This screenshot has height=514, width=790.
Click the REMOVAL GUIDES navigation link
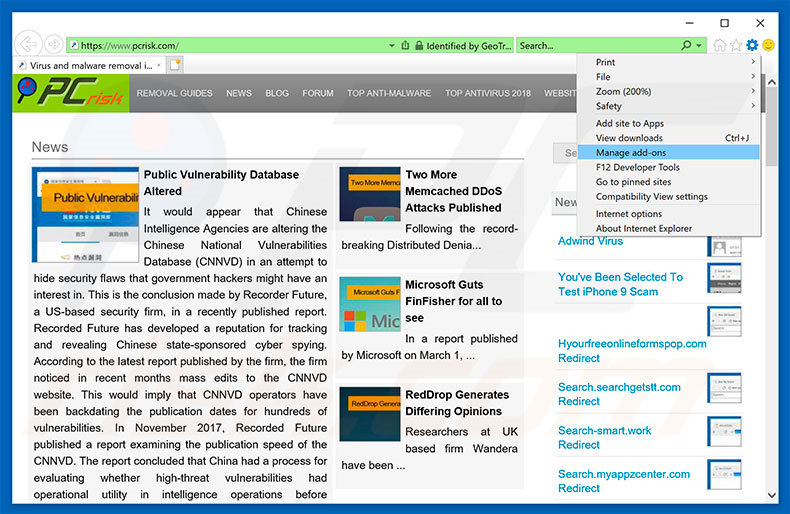pyautogui.click(x=174, y=93)
